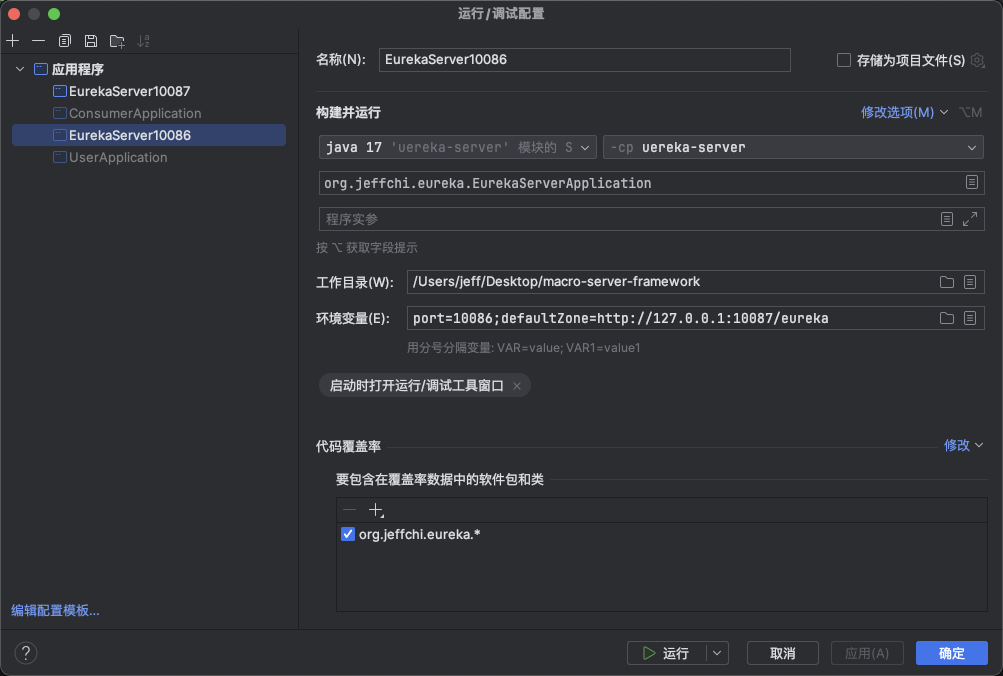
Task: Click the environment variables input field
Action: pyautogui.click(x=670, y=318)
